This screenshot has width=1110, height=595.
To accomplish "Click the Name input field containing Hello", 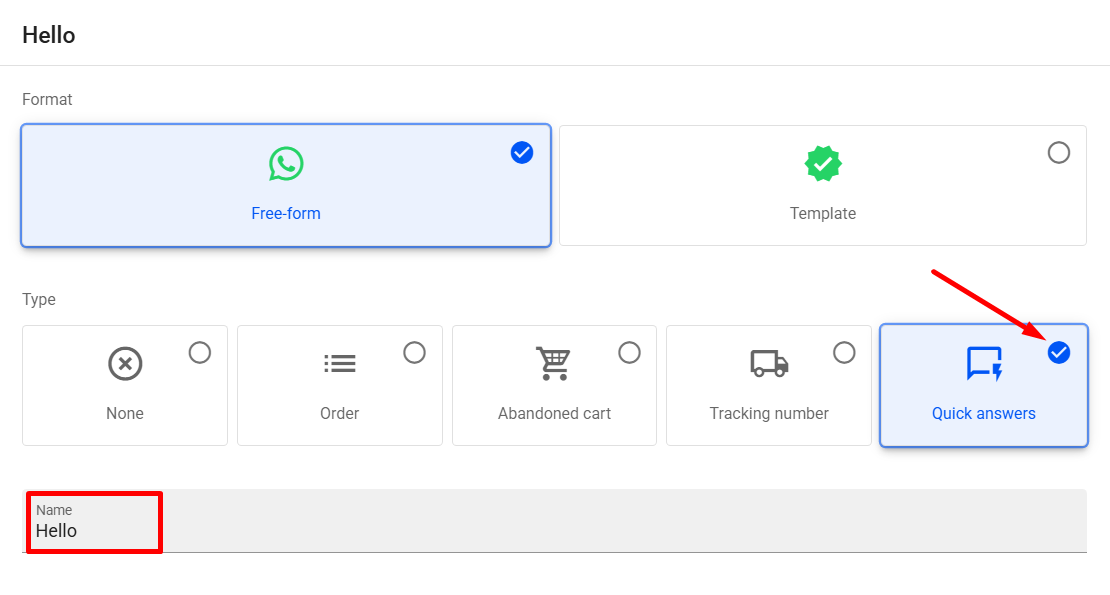I will point(554,531).
